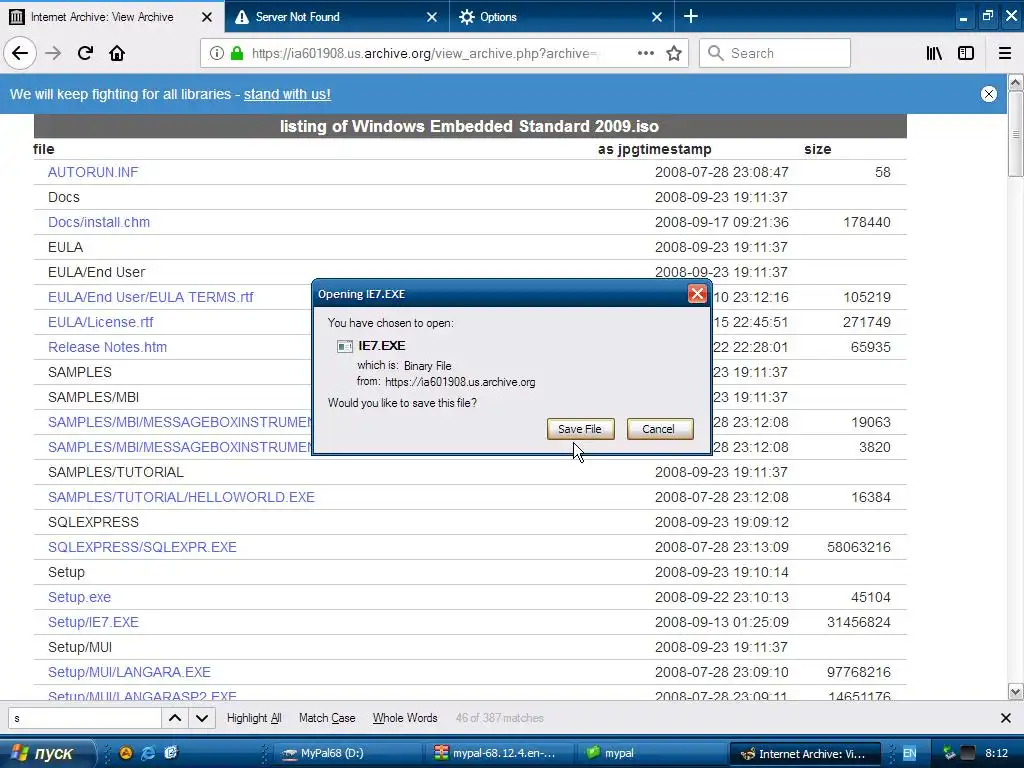Open SQLEXPRESS/SQLEXPR.EXE link

[x=142, y=547]
